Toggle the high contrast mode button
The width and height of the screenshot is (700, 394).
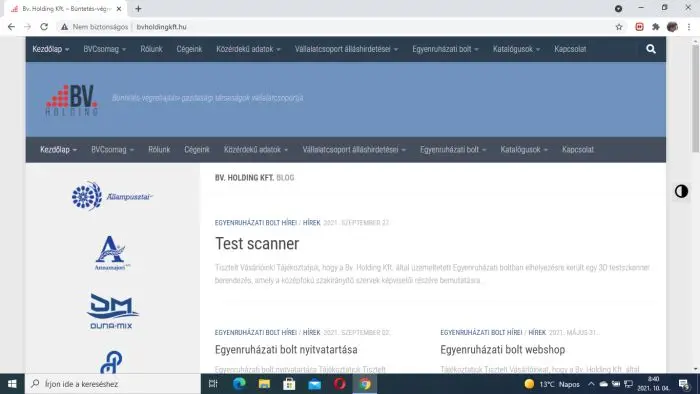(681, 191)
